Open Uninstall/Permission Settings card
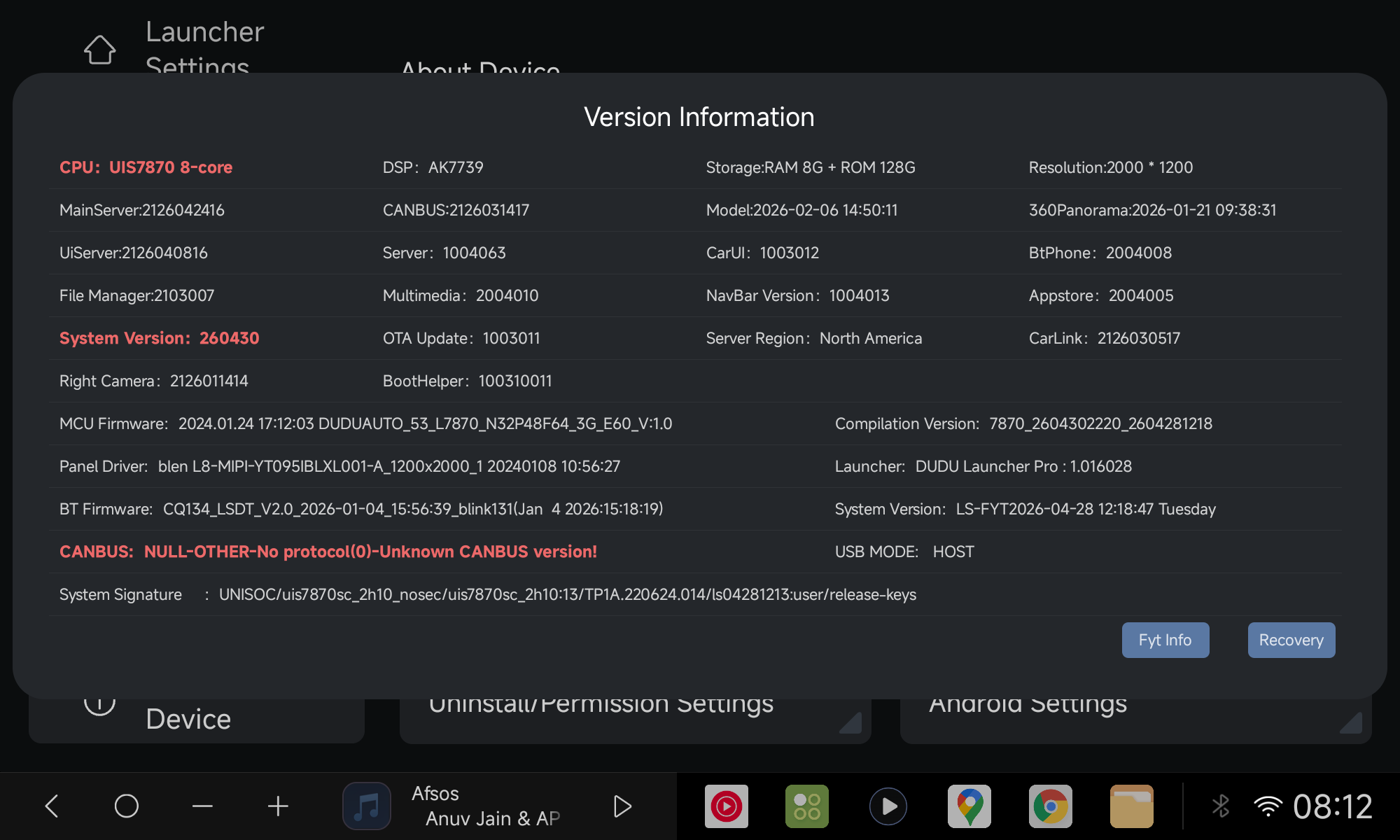Image resolution: width=1400 pixels, height=840 pixels. (x=636, y=720)
